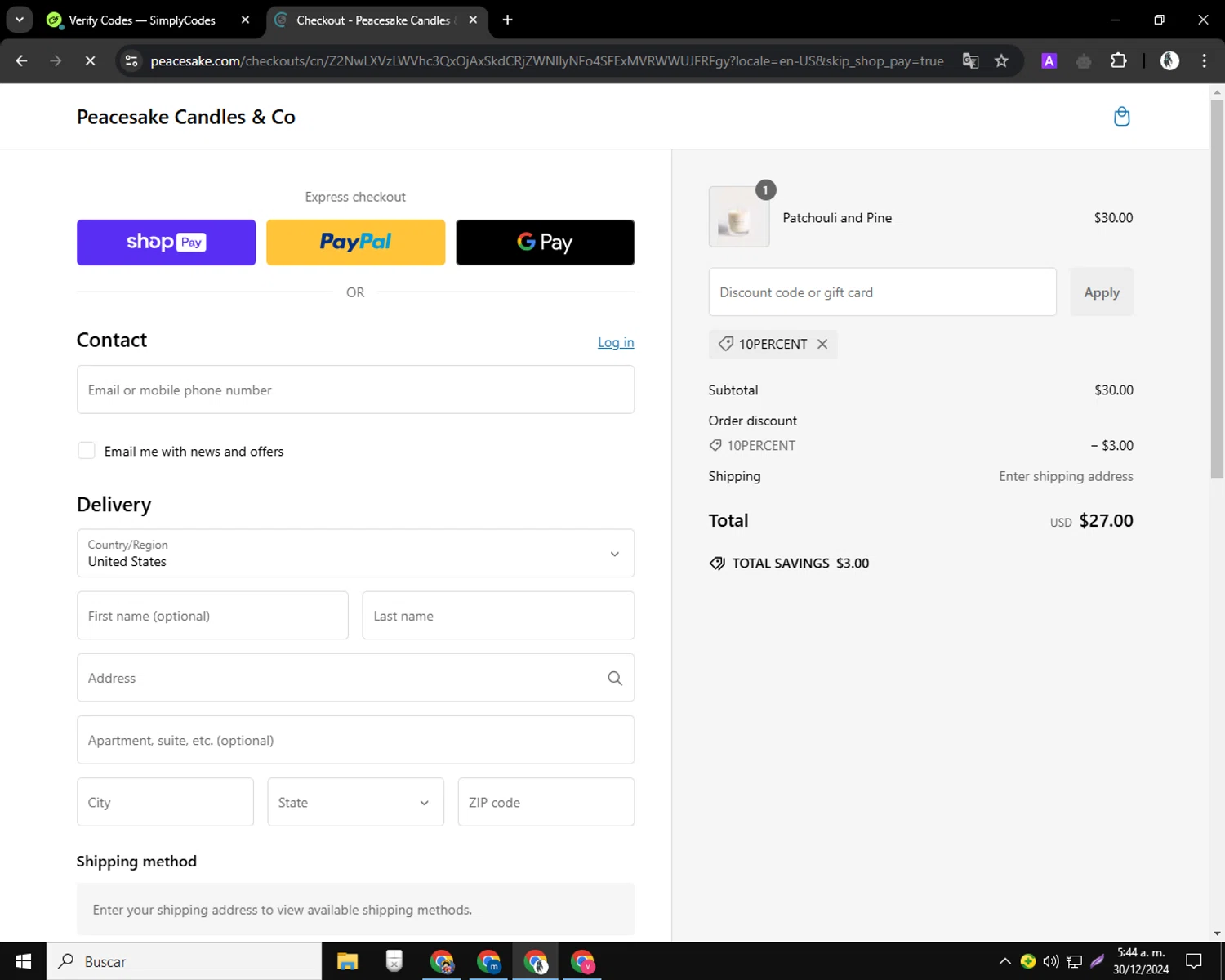Switch to the Verify Codes — SimplyCodes tab
This screenshot has width=1225, height=980.
141,20
